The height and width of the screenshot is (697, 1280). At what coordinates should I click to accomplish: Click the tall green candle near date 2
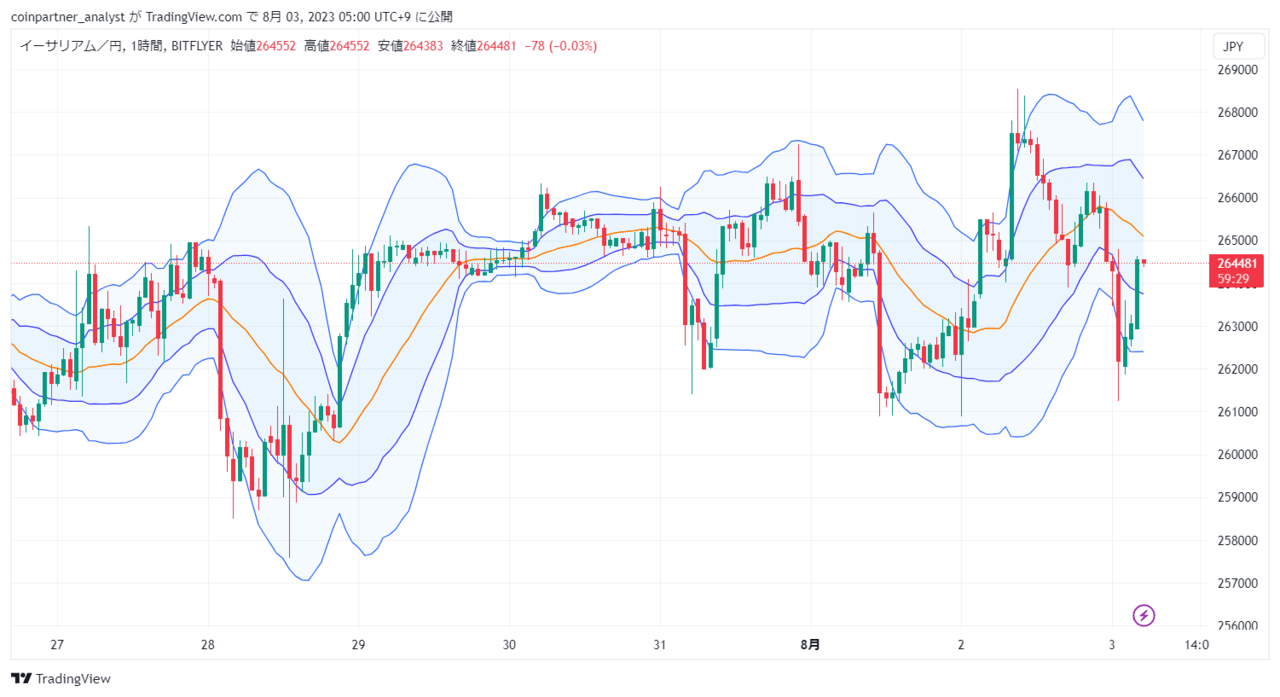click(1011, 199)
